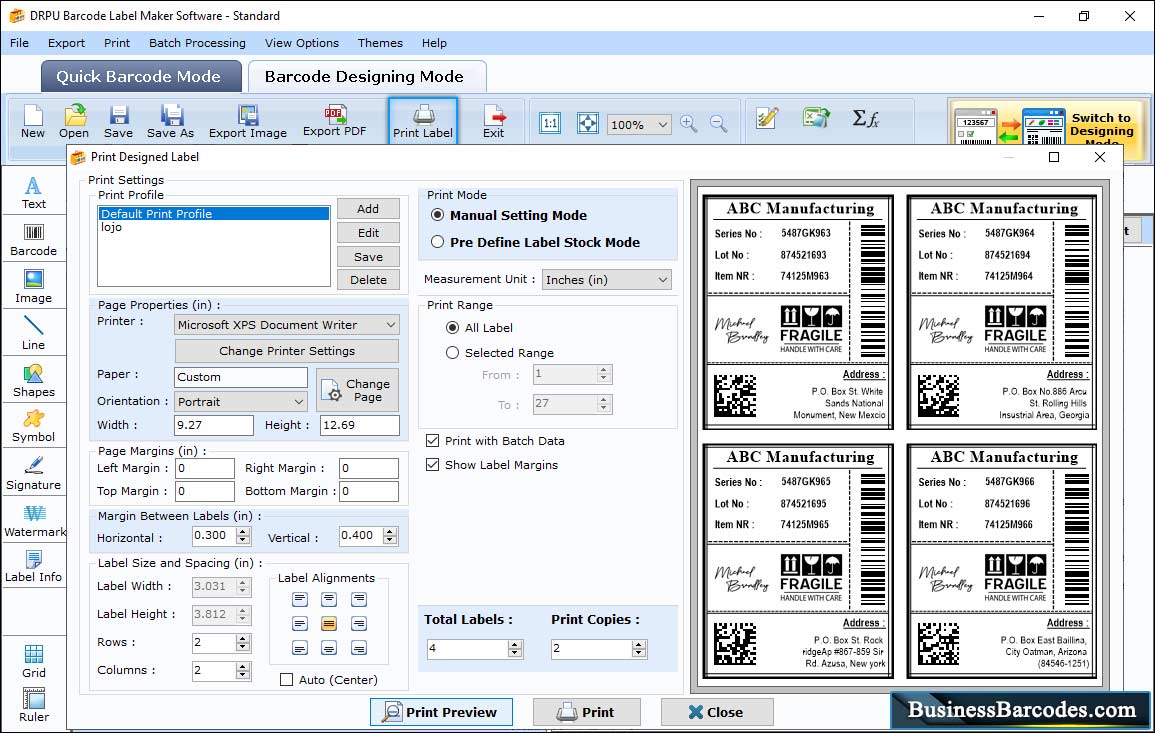Fit label to window icon
The width and height of the screenshot is (1155, 733).
pyautogui.click(x=588, y=123)
